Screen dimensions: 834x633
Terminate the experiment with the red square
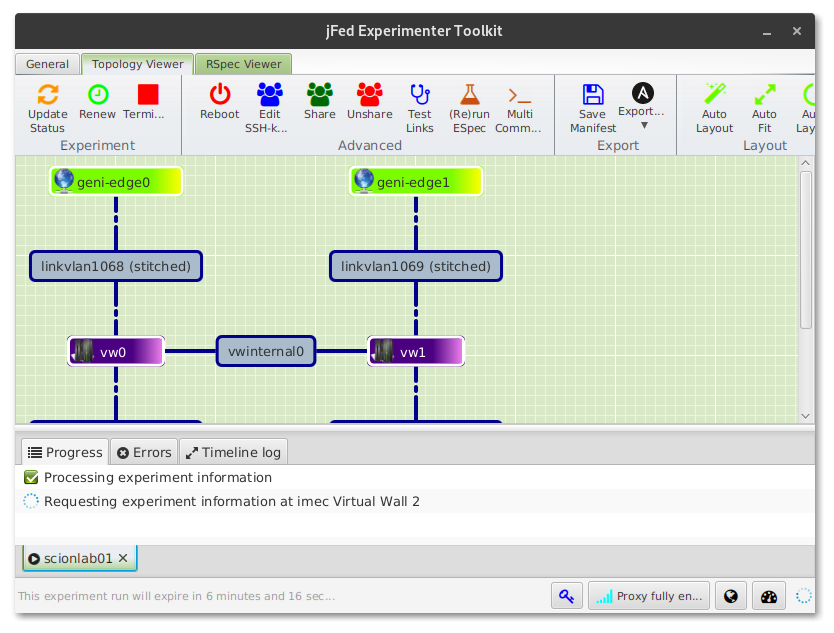148,95
